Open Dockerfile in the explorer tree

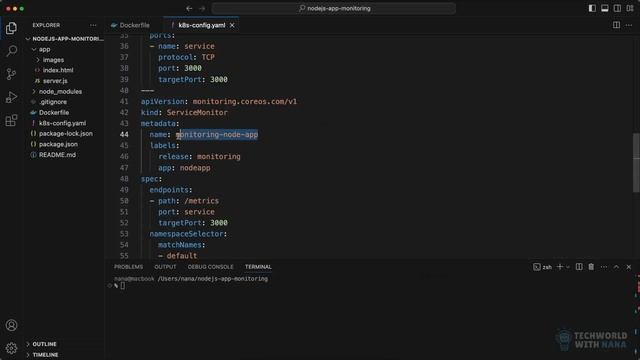point(54,113)
